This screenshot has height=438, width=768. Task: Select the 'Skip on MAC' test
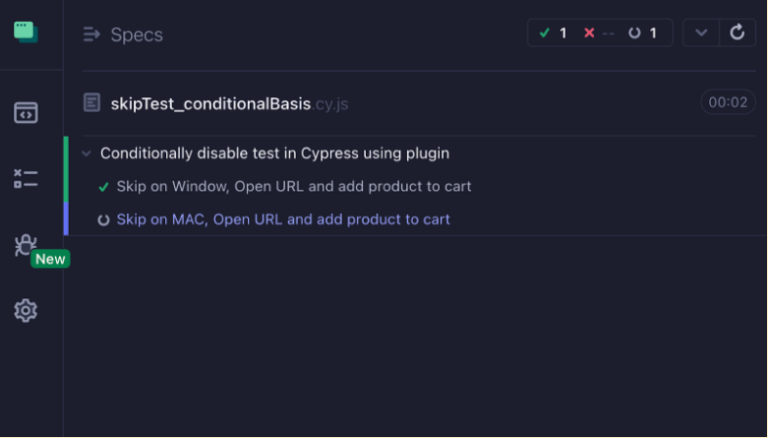click(x=283, y=219)
